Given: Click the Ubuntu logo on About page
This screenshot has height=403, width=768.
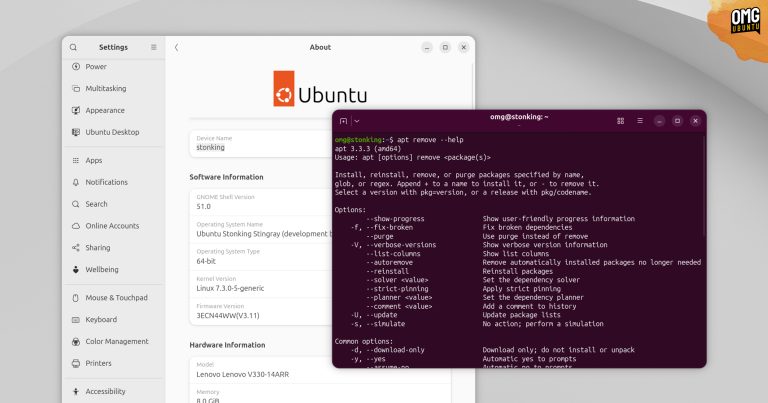Looking at the screenshot, I should click(x=320, y=89).
